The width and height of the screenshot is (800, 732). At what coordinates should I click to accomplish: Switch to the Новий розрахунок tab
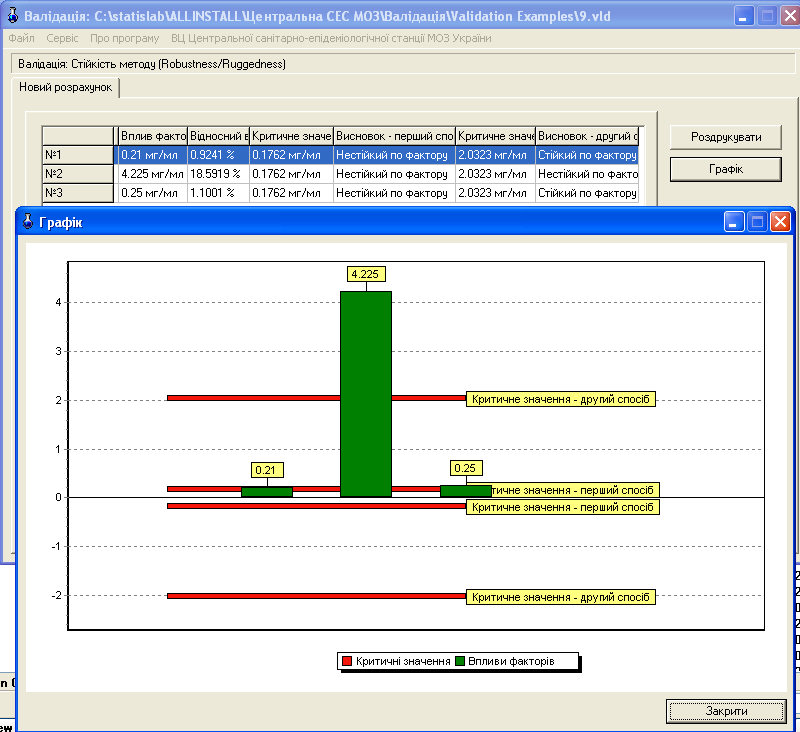pos(65,87)
